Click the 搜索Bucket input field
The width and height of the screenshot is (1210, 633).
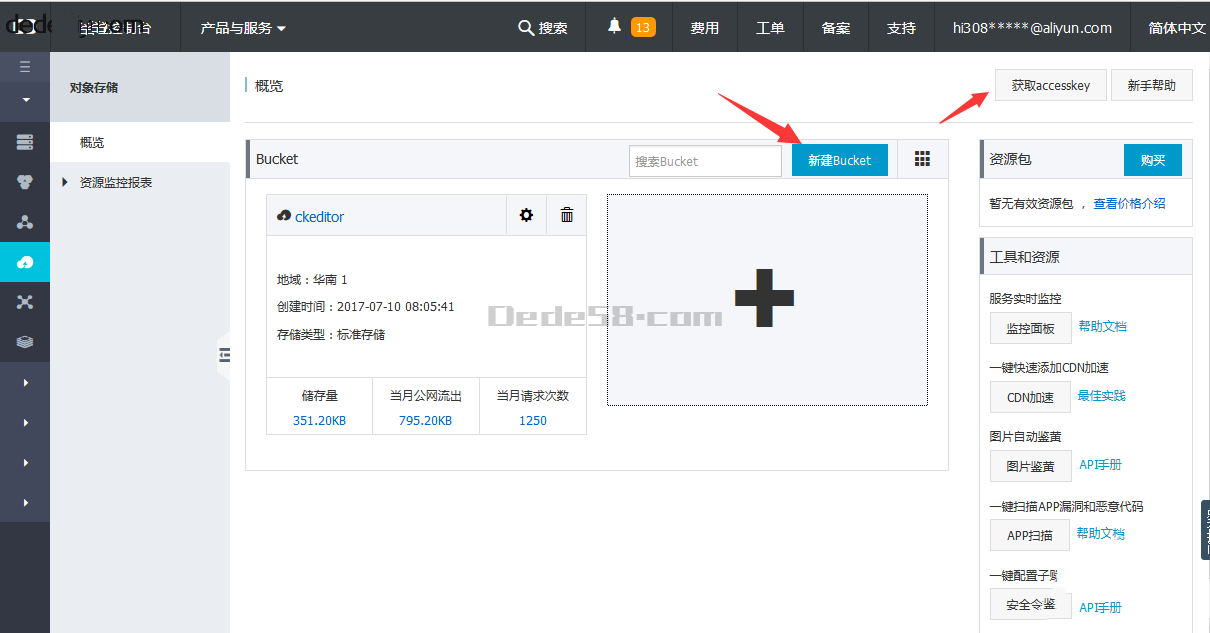click(705, 161)
